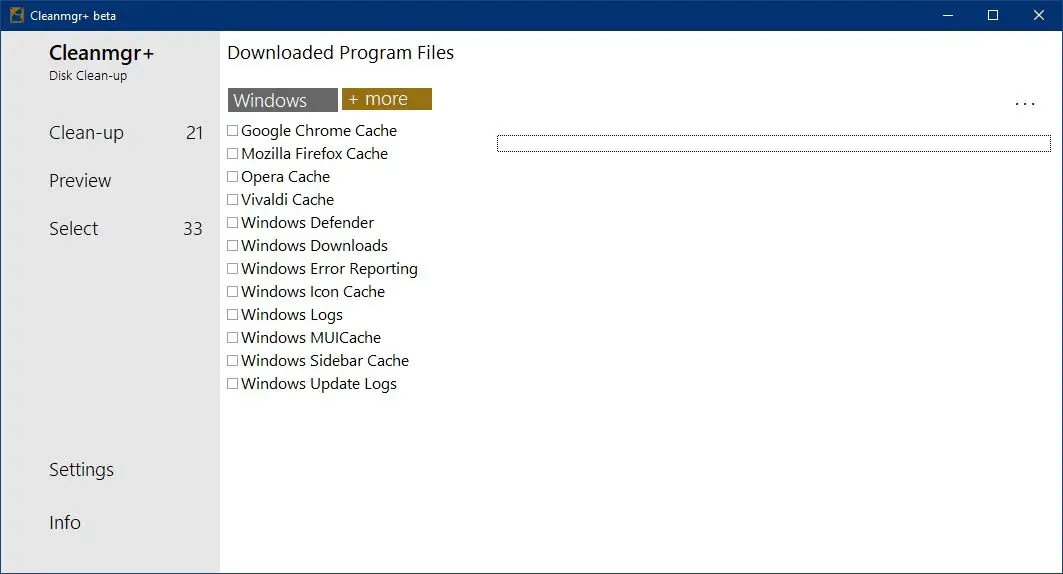Open the Select section in sidebar
This screenshot has width=1063, height=574.
[x=73, y=228]
